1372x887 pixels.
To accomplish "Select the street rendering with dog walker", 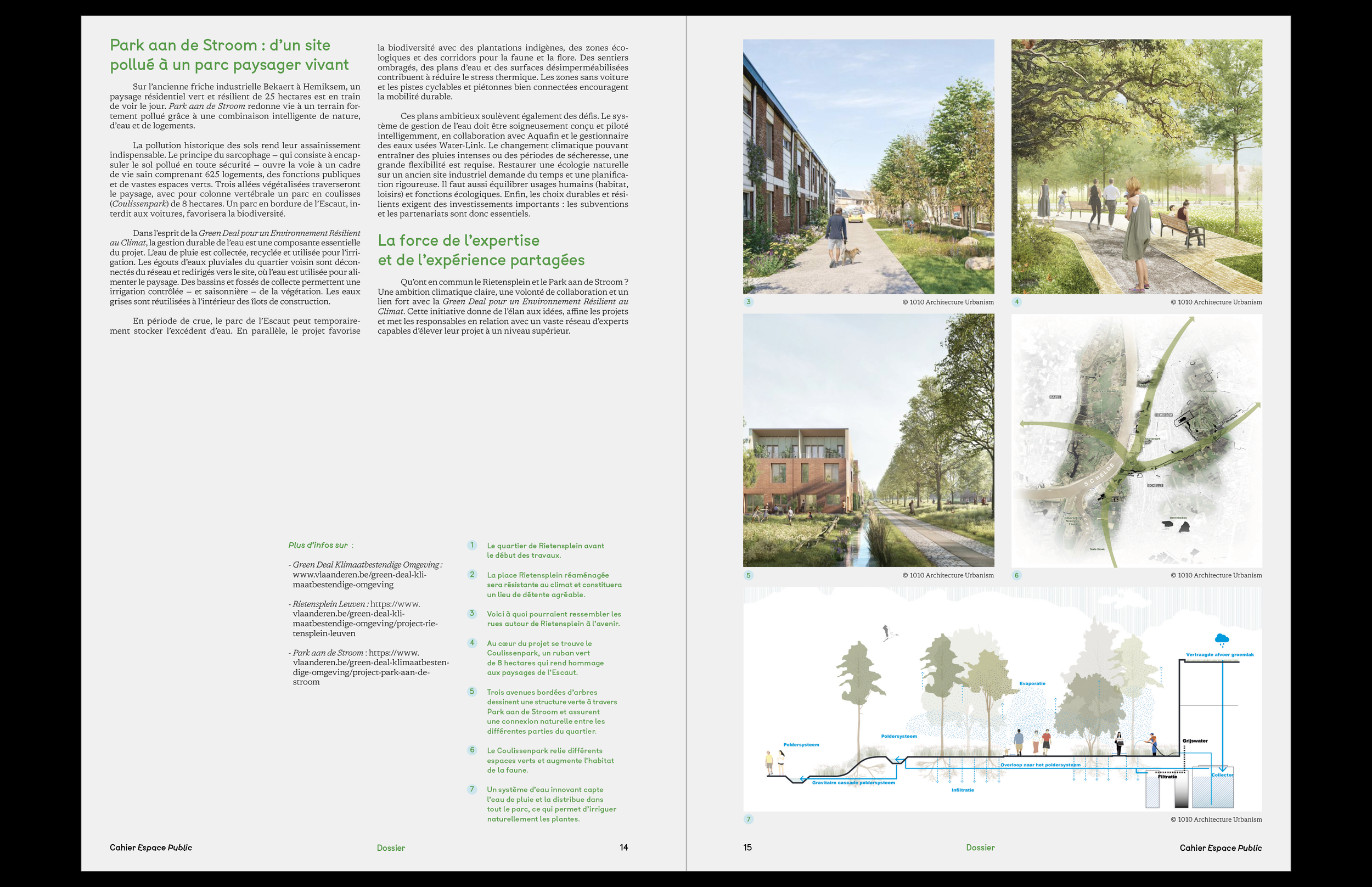I will (868, 167).
